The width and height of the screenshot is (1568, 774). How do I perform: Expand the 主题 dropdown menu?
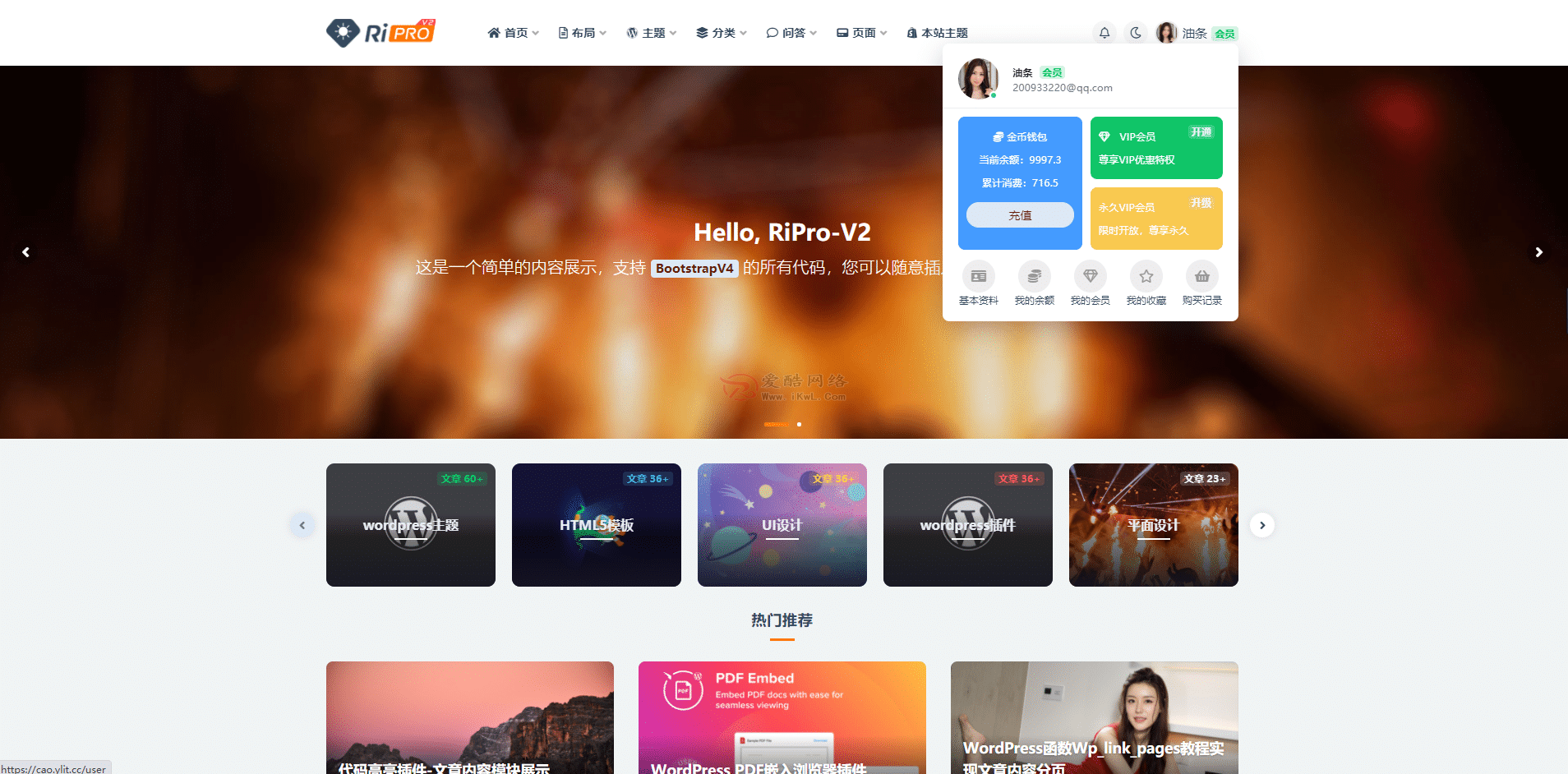click(x=652, y=33)
